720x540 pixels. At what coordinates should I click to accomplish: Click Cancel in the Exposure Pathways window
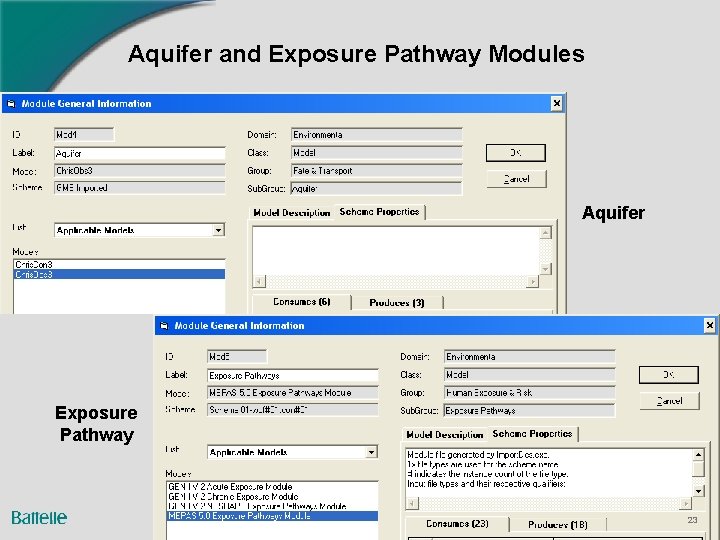[669, 401]
